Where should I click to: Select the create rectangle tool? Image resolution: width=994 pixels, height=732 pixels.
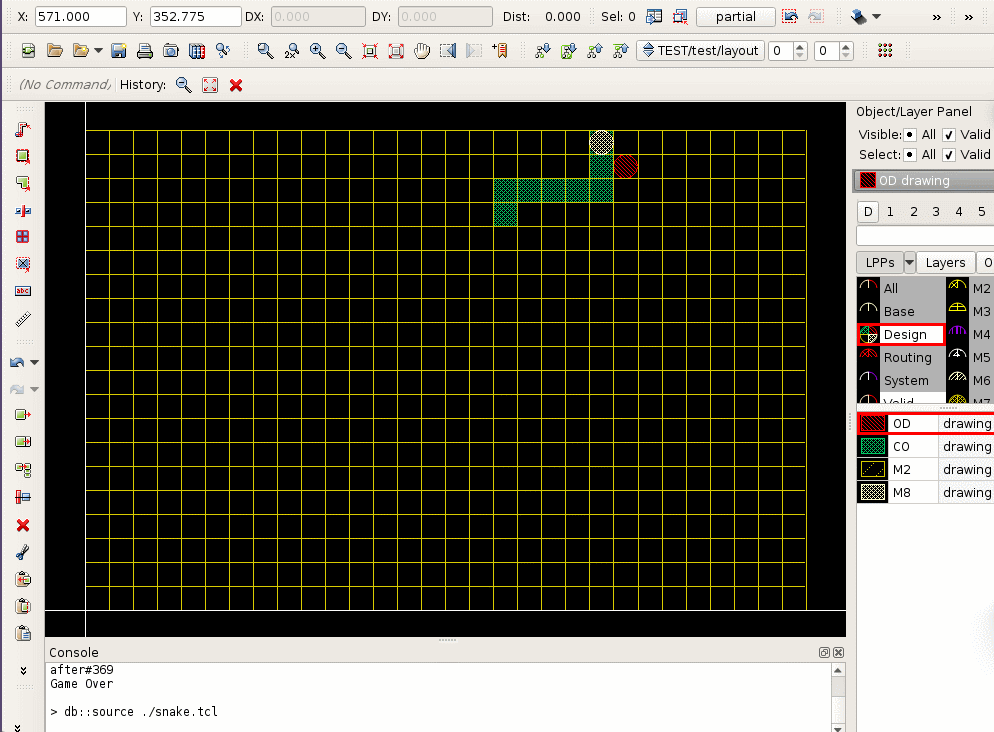tap(23, 157)
